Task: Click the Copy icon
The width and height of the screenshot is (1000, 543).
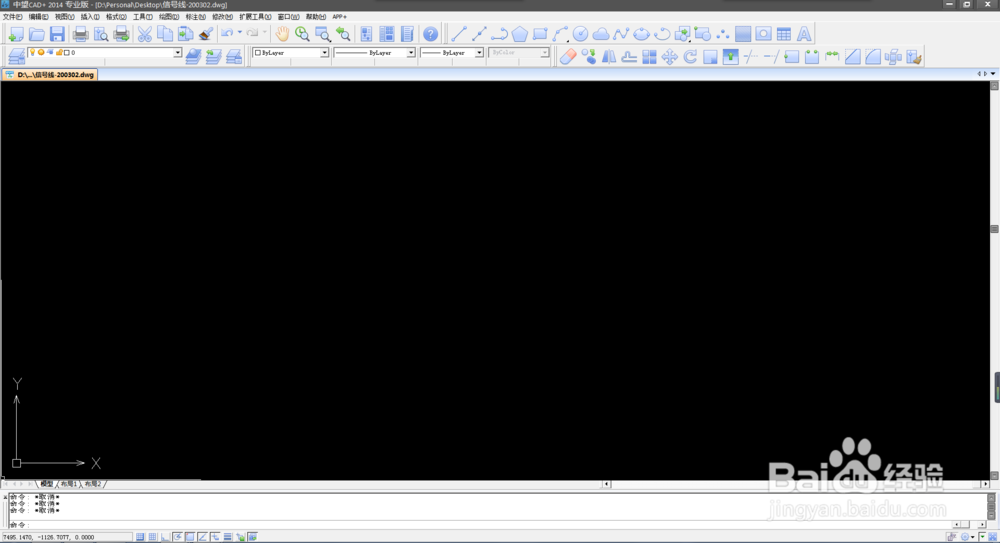Action: [x=165, y=34]
